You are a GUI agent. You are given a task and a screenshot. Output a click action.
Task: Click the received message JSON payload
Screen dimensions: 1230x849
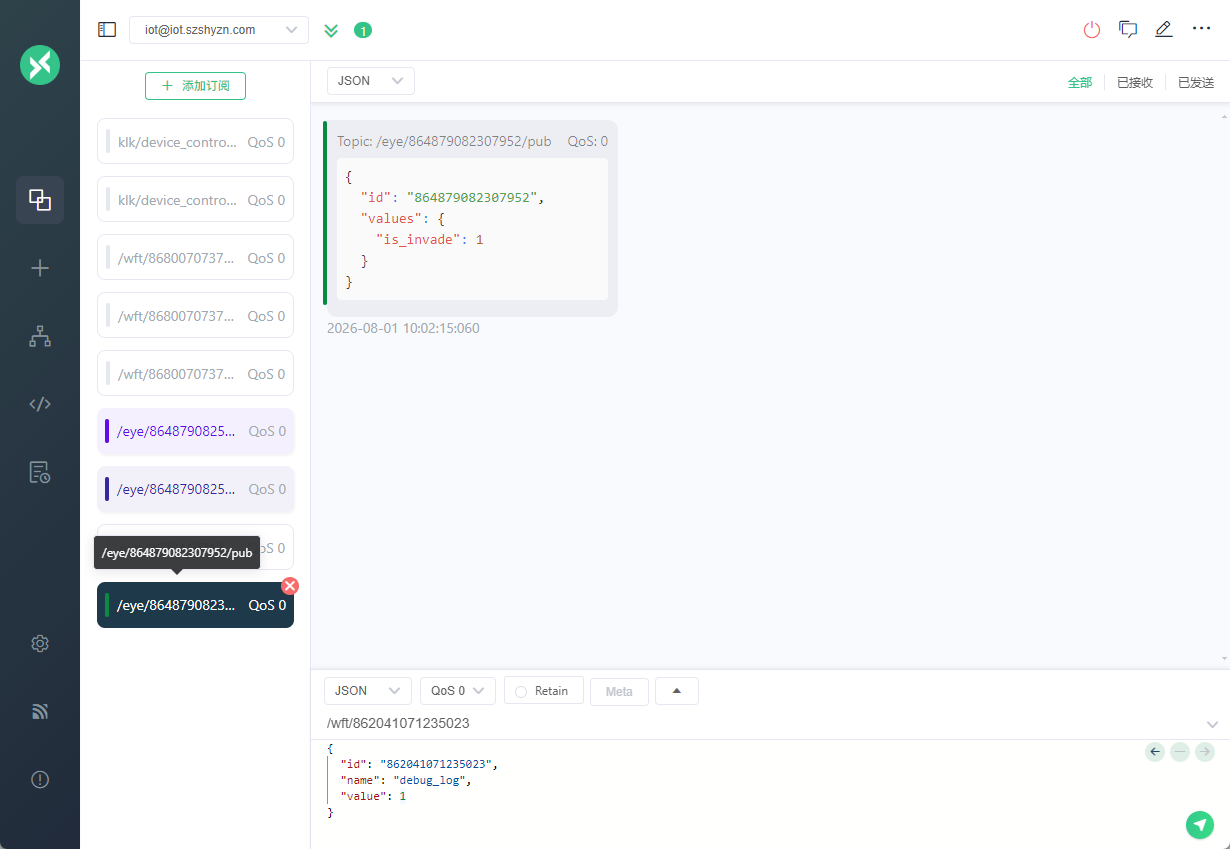472,229
